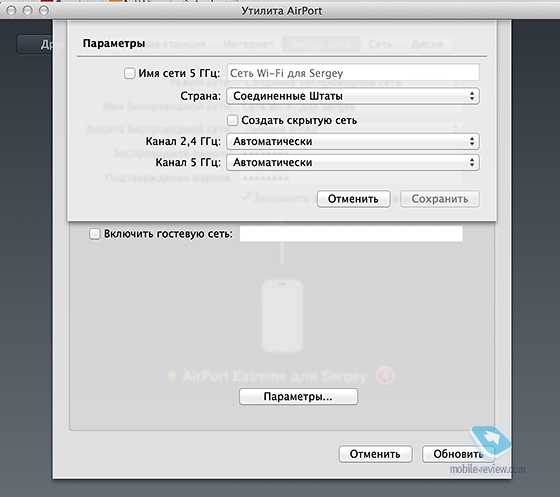The image size is (560, 497).
Task: Click the AirPort Extreme base station icon
Action: coord(282,316)
